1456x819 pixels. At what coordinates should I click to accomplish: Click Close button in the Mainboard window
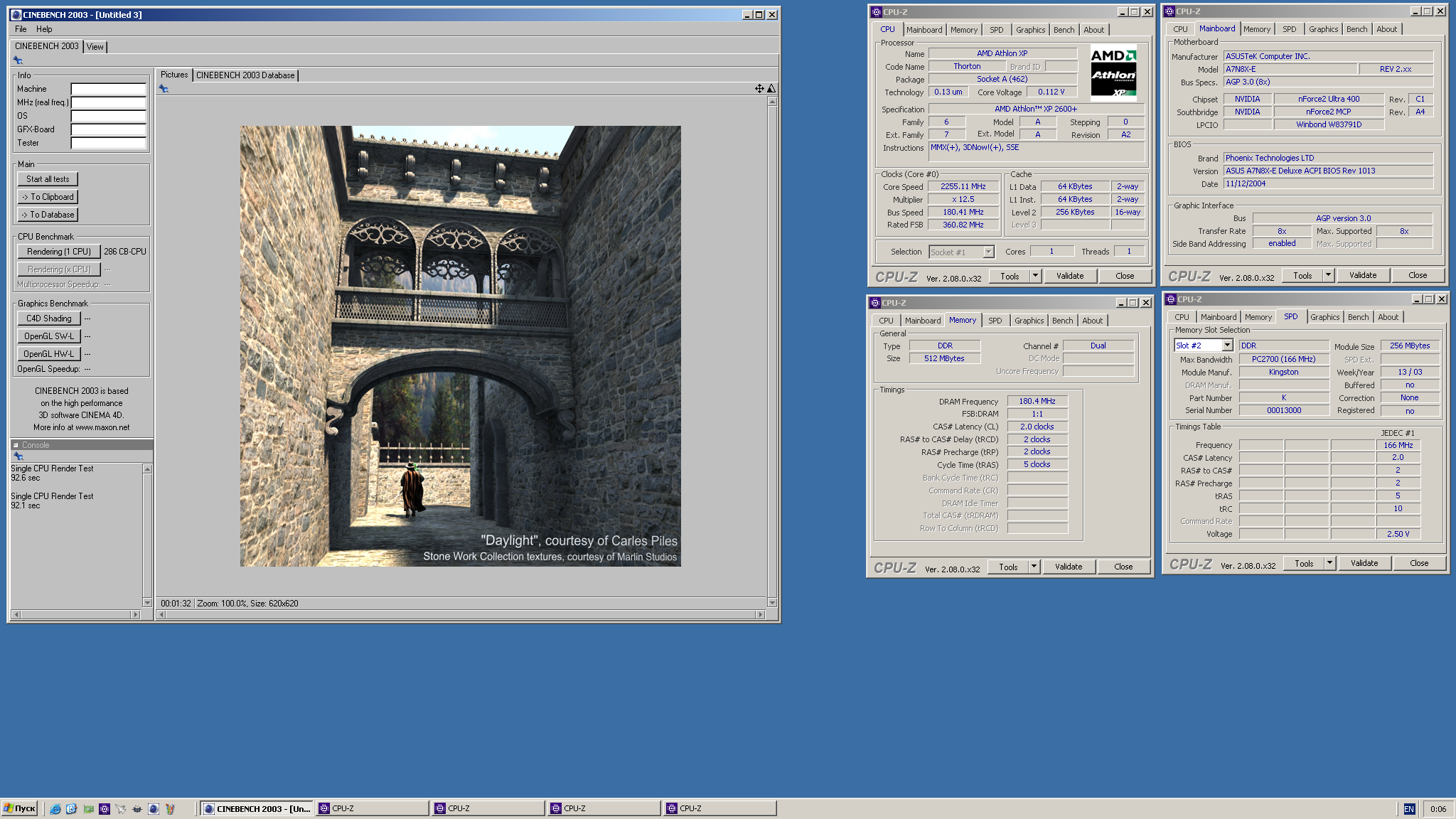[x=1418, y=275]
